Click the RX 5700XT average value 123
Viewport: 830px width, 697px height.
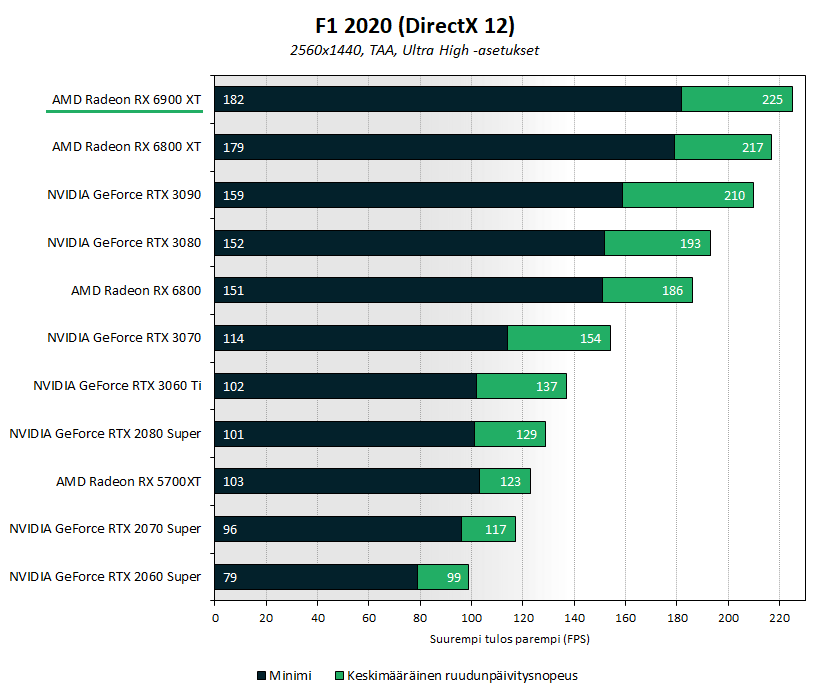tap(510, 482)
